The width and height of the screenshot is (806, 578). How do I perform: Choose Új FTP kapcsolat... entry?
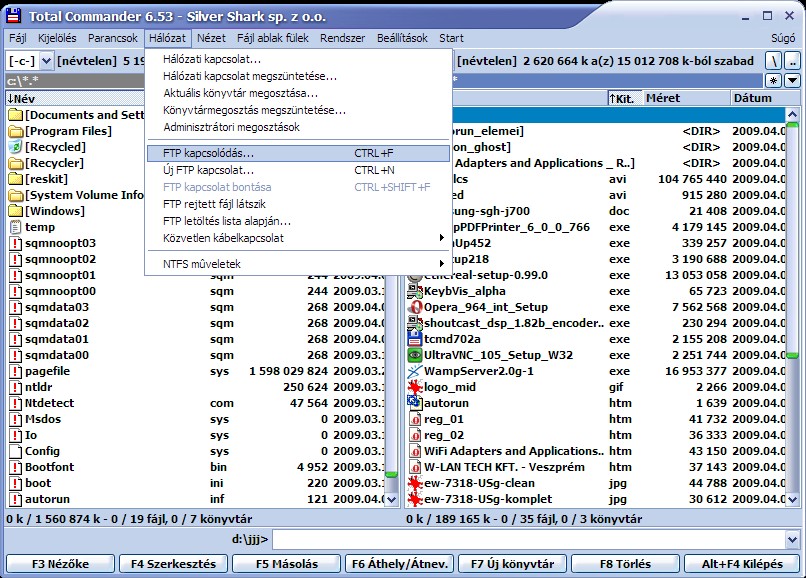(298, 170)
